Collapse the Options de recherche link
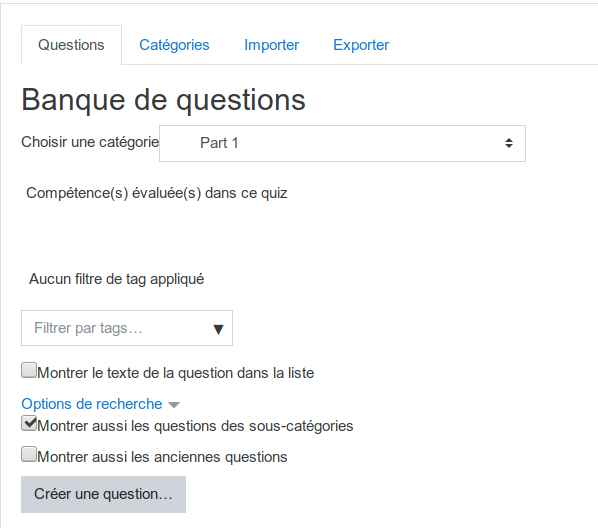 (92, 404)
